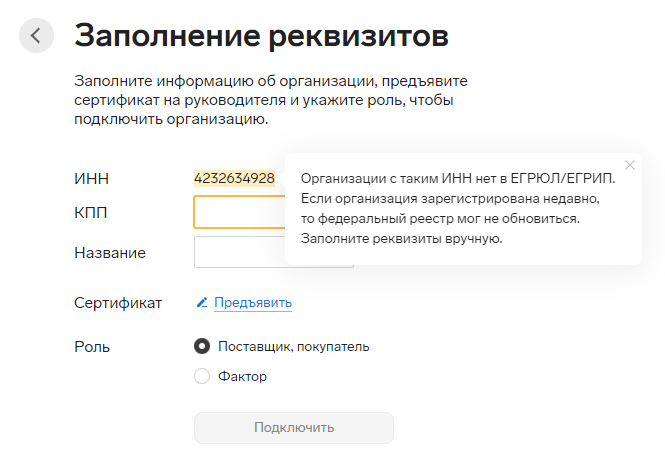
Task: Click the Название field label
Action: 110,253
